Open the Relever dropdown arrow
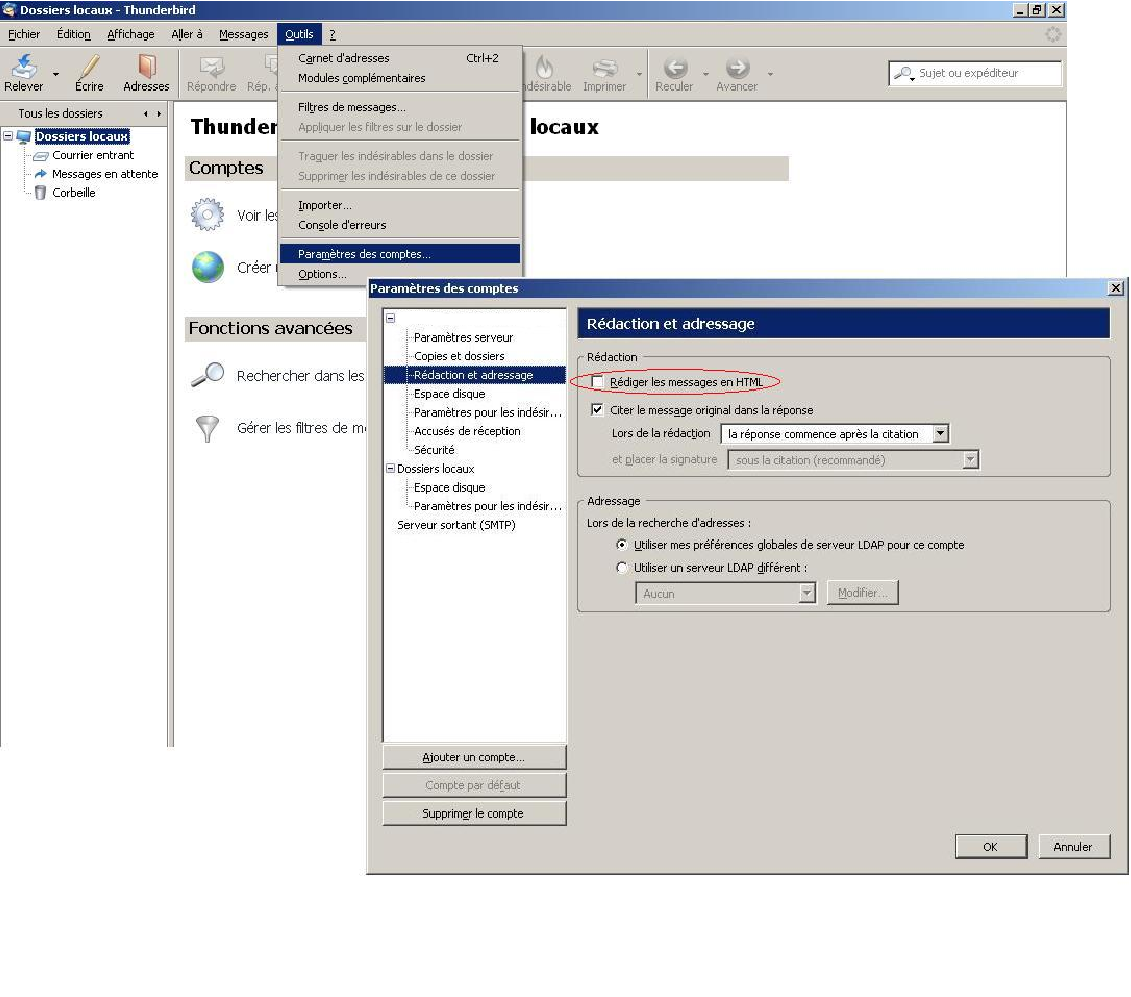The width and height of the screenshot is (1131, 997). pos(56,74)
